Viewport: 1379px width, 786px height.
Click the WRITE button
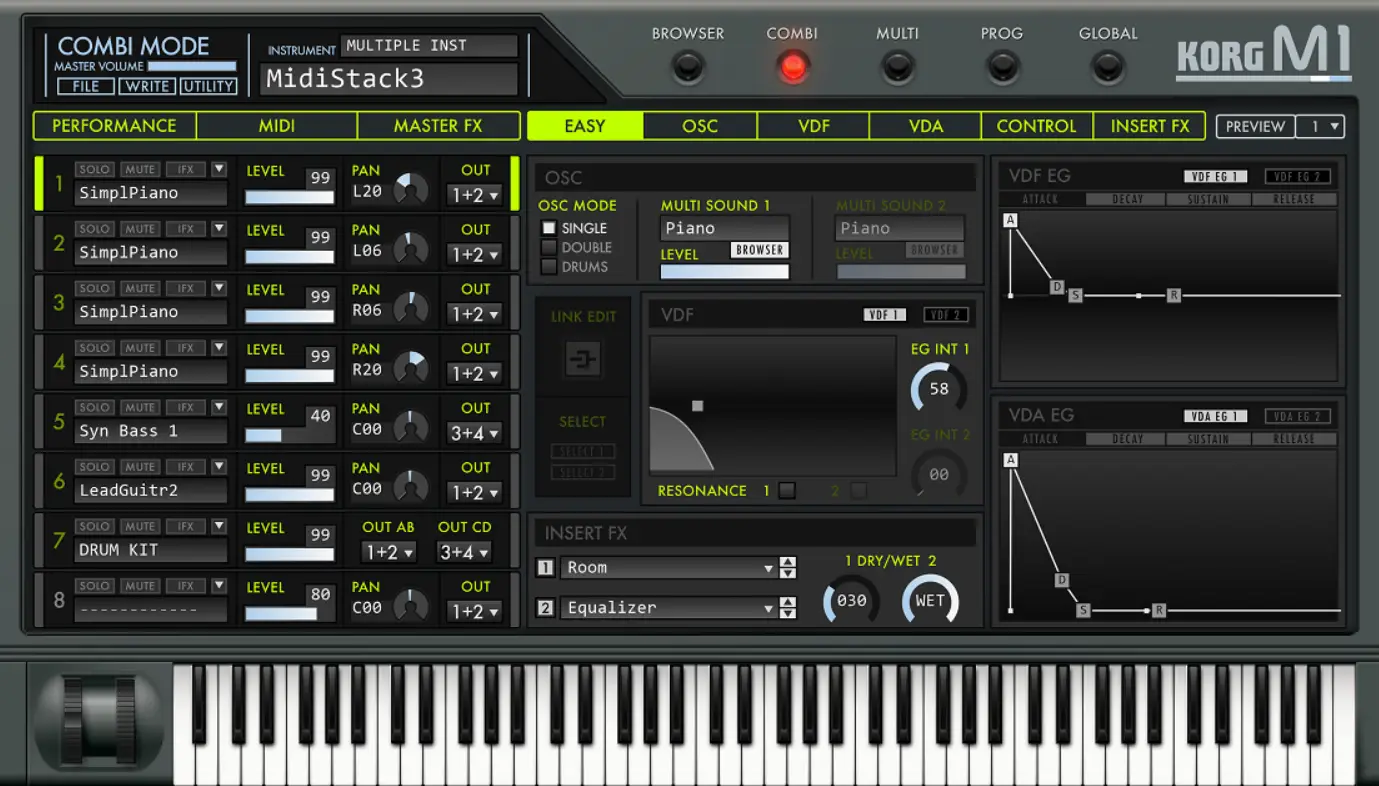pyautogui.click(x=146, y=86)
